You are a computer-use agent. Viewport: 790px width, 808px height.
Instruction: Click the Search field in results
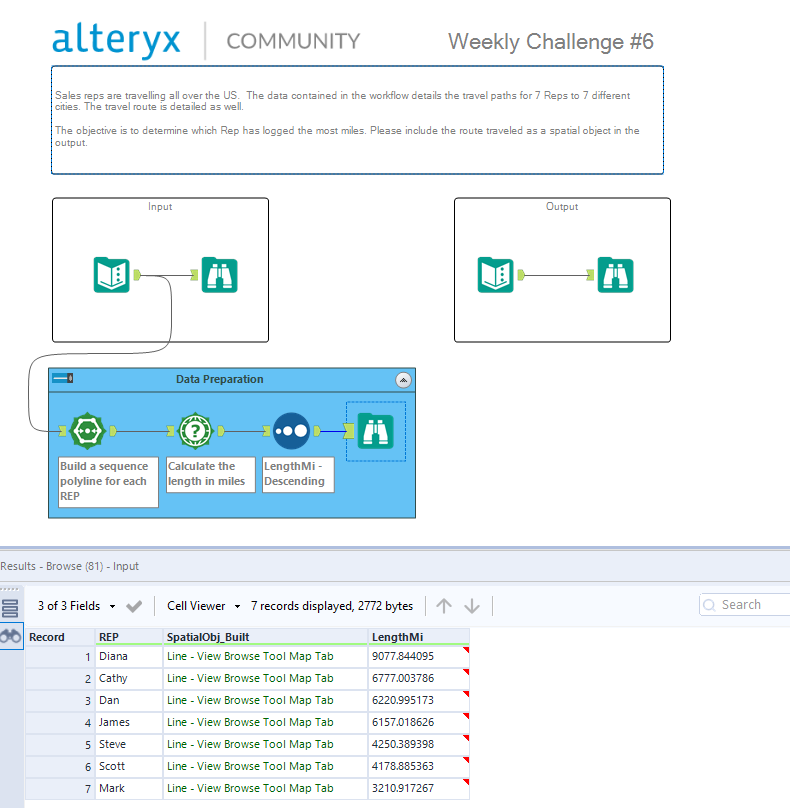[x=745, y=604]
